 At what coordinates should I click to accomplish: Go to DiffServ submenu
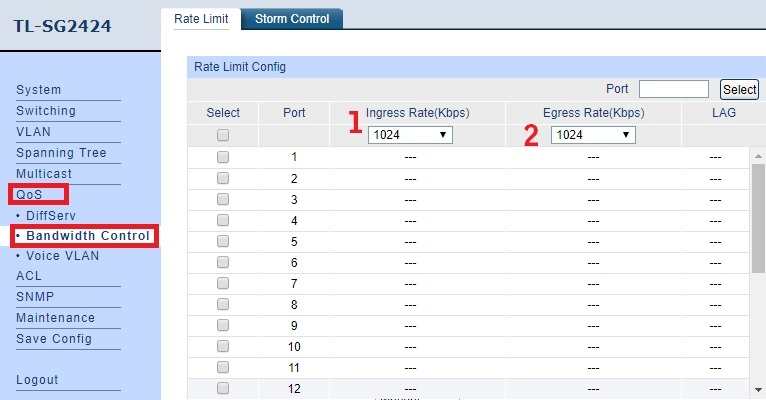coord(51,216)
